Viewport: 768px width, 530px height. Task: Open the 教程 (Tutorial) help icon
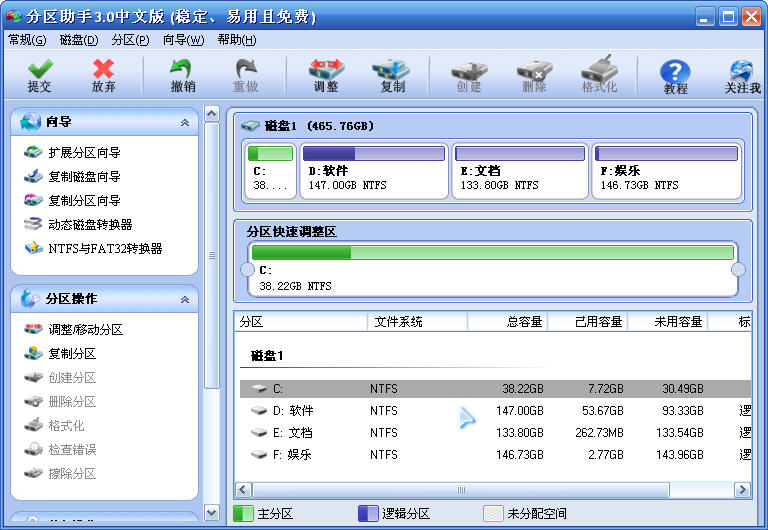(x=675, y=76)
